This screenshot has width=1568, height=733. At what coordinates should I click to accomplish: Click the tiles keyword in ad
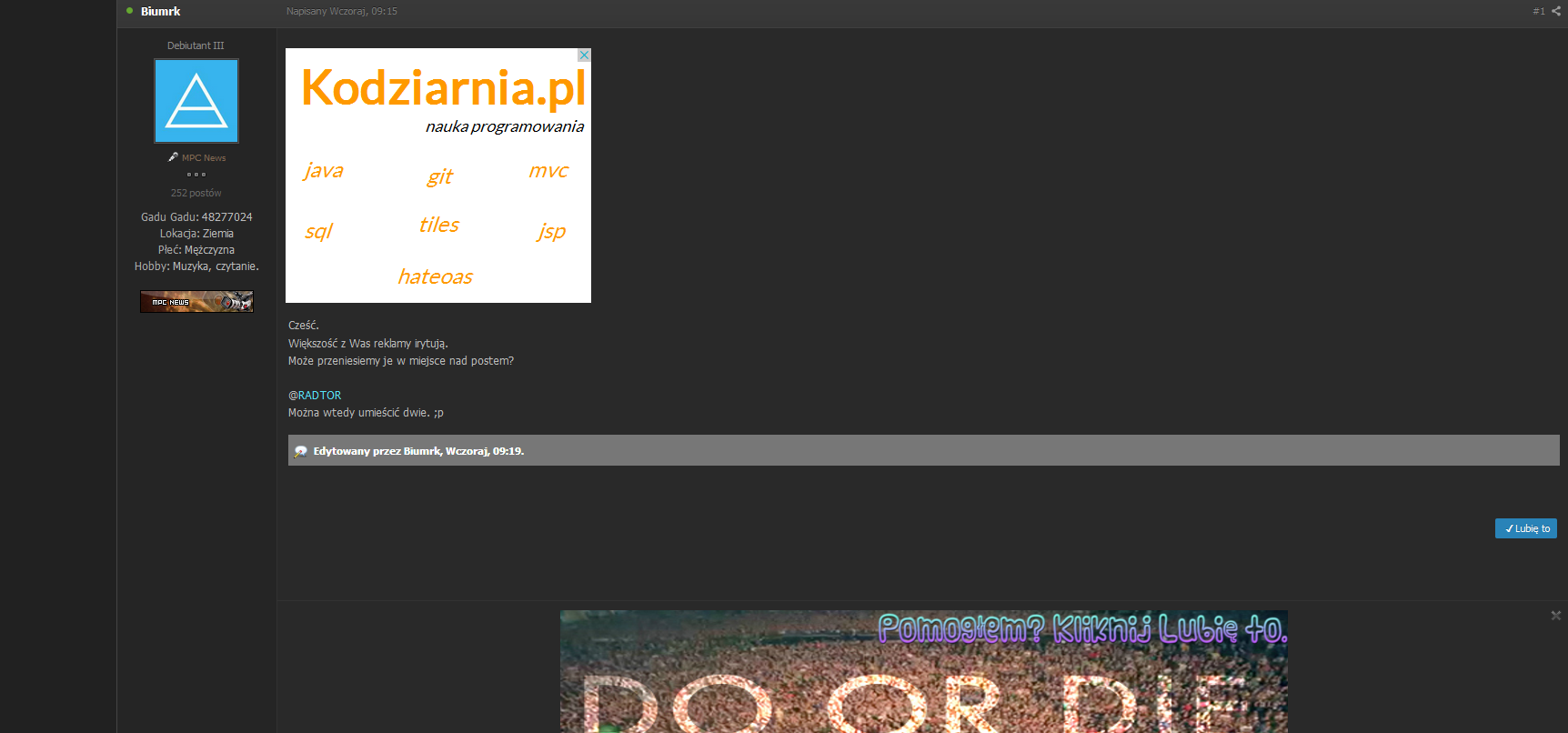439,225
